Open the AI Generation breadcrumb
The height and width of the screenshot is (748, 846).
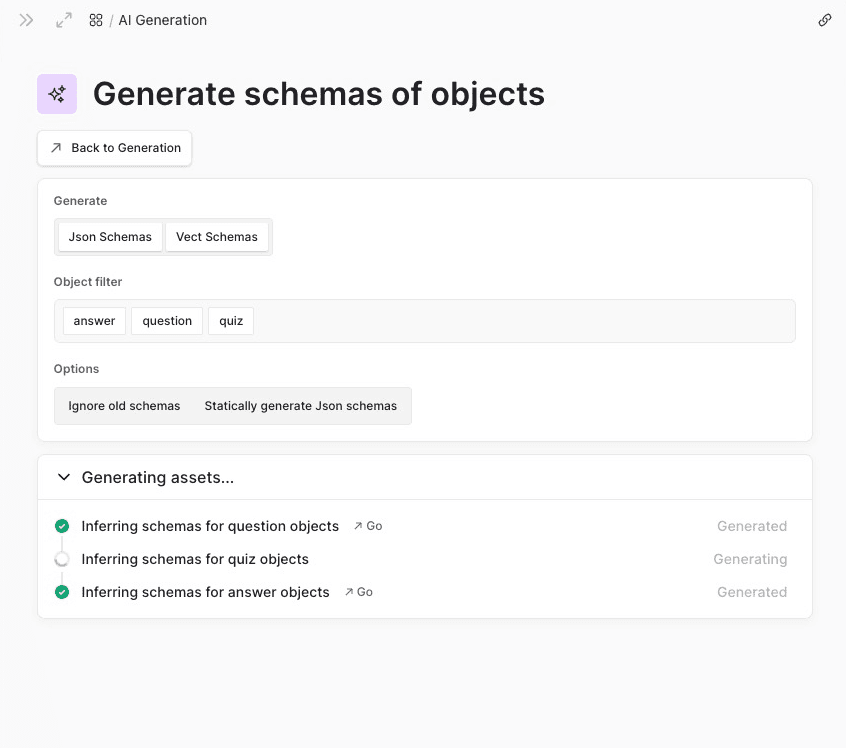pyautogui.click(x=163, y=20)
